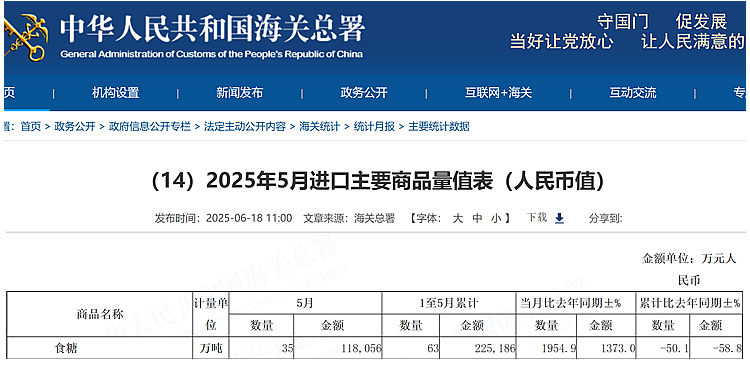This screenshot has height=365, width=750.
Task: Select the 政务公开 navigation item
Action: tap(364, 93)
